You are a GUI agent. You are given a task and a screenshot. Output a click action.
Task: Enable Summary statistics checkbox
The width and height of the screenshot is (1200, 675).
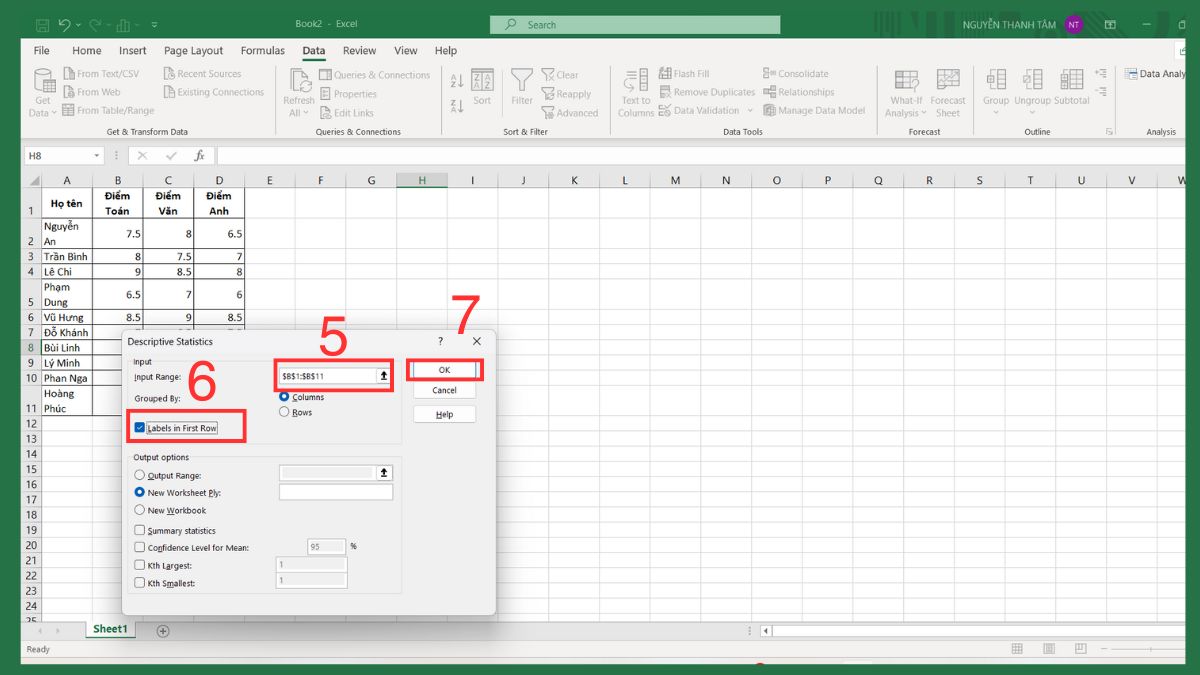[x=139, y=531]
